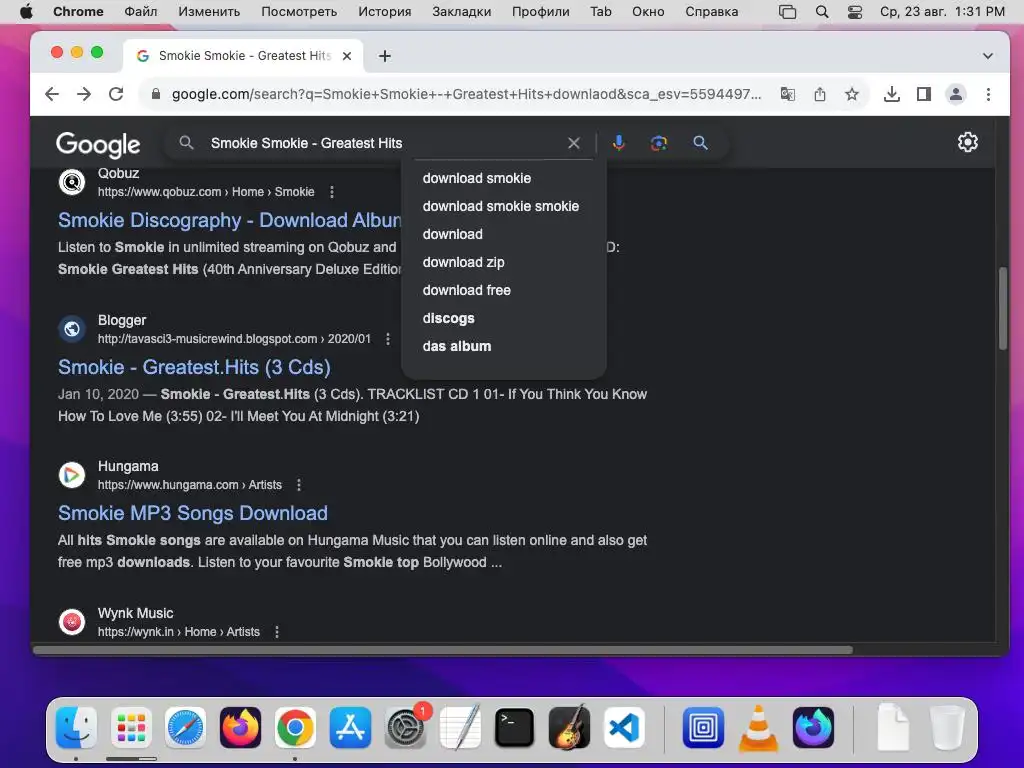Image resolution: width=1024 pixels, height=768 pixels.
Task: Open System Preferences in the Dock
Action: pyautogui.click(x=405, y=727)
